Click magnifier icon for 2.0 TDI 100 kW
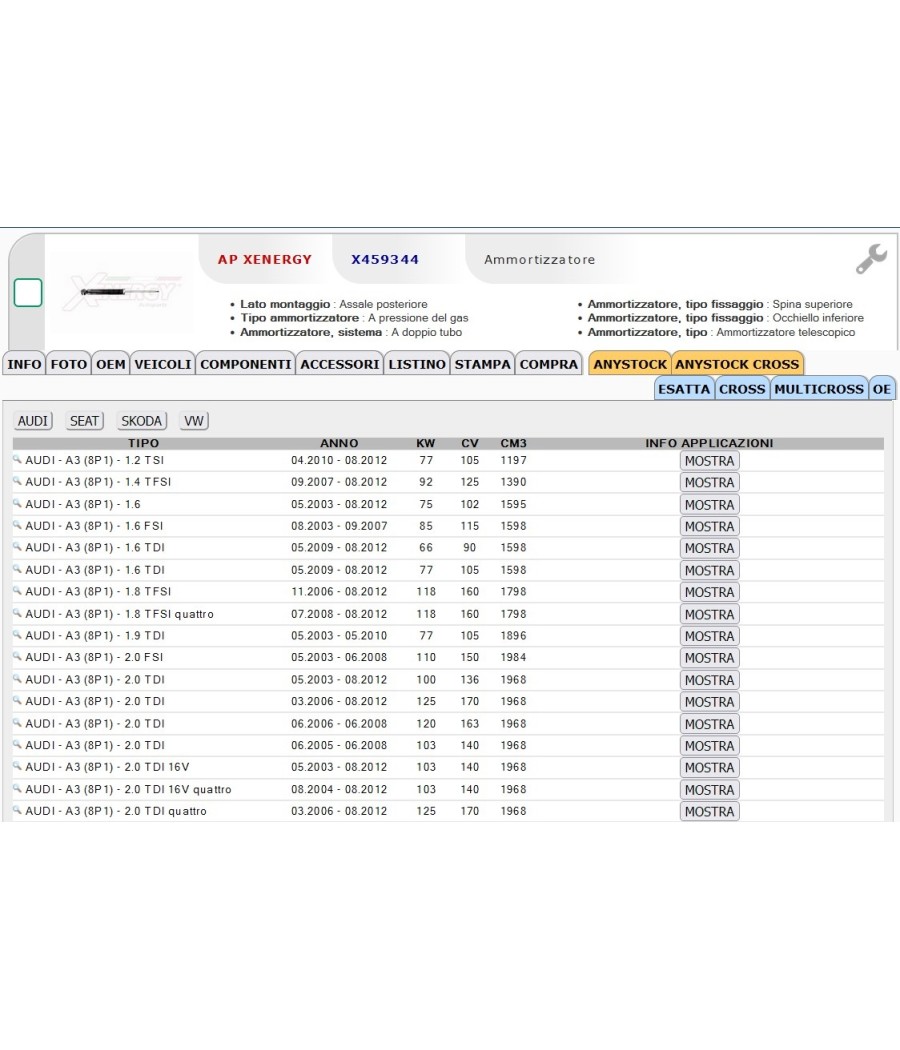Viewport: 900px width, 1050px height. [x=17, y=678]
